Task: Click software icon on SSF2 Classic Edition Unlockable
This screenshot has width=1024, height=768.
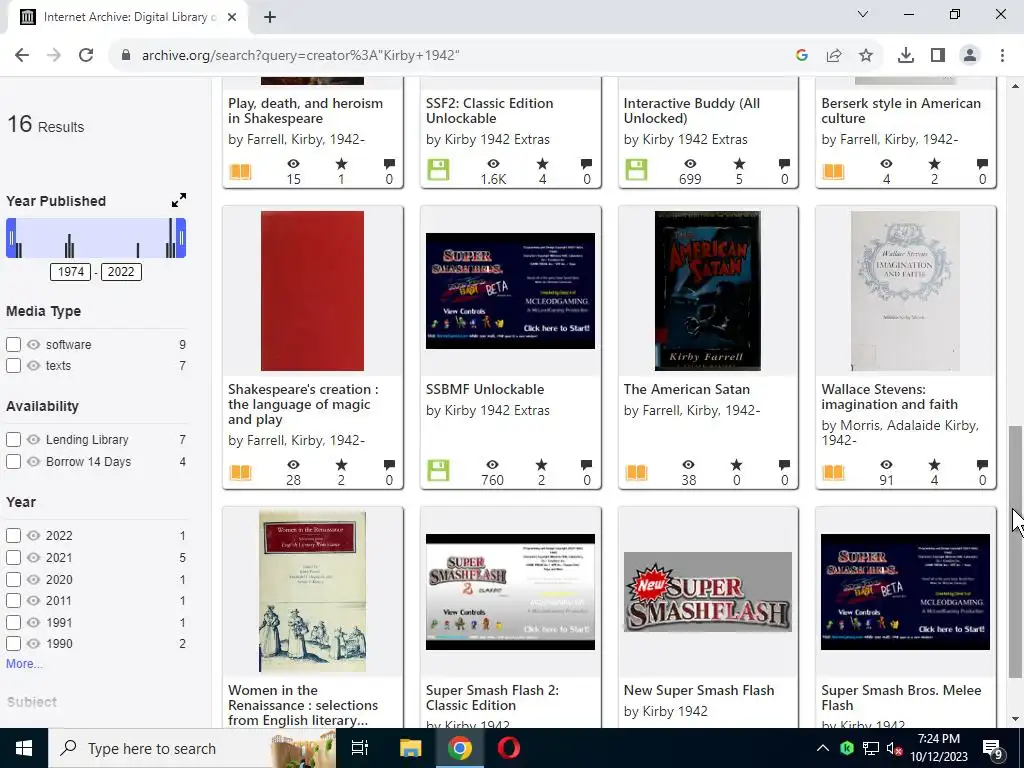Action: coord(438,170)
